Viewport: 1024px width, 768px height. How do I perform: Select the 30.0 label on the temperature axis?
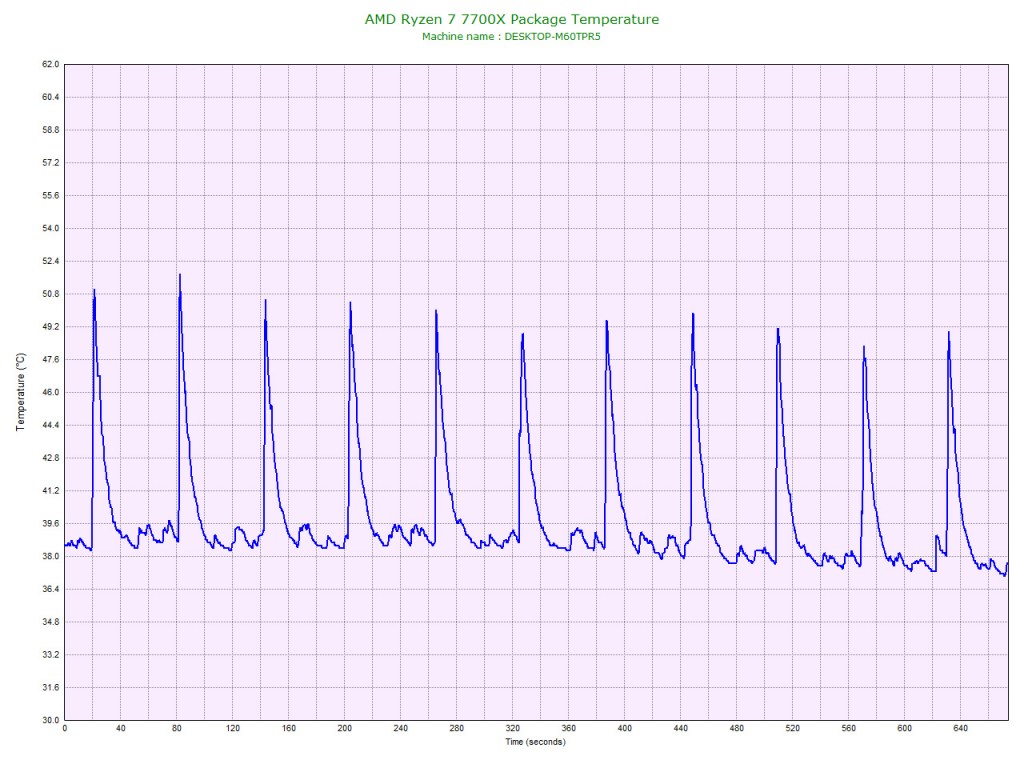pos(49,720)
